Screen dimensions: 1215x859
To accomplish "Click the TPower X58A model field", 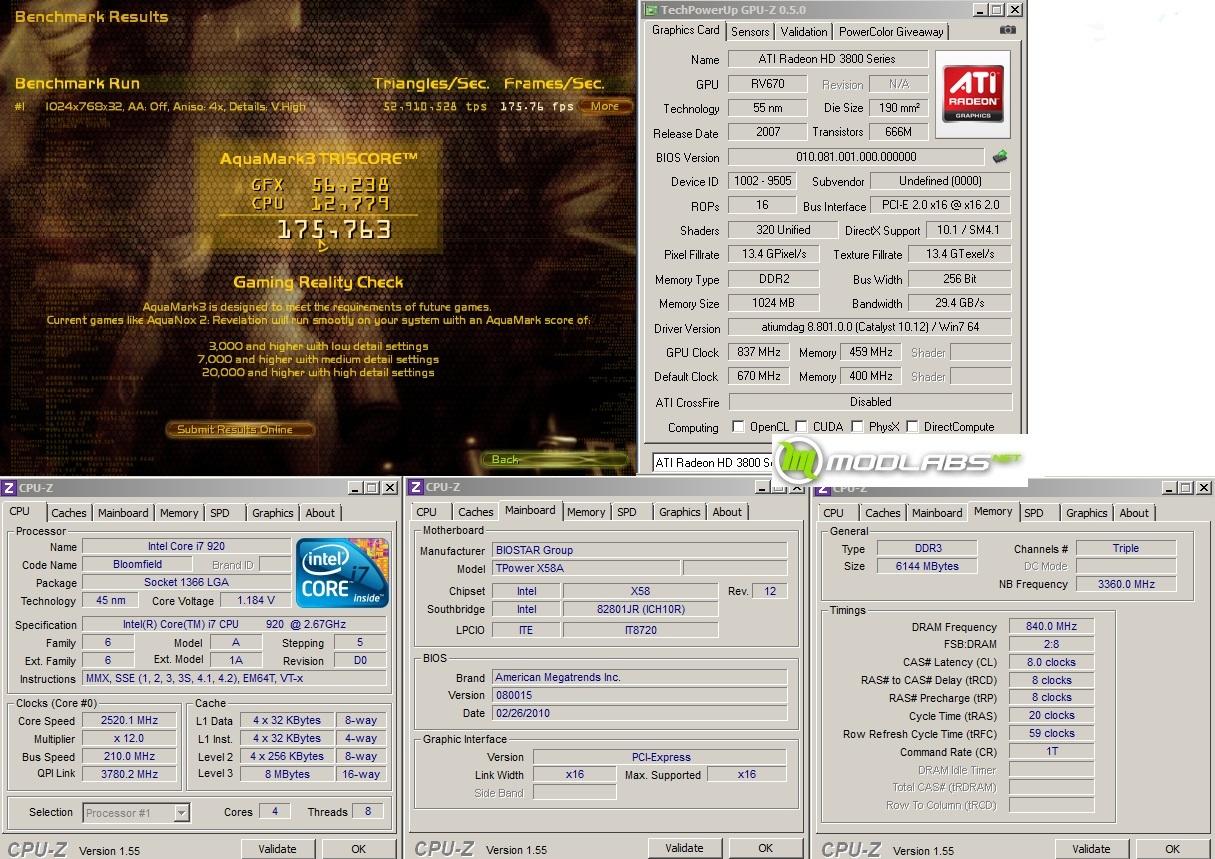I will click(x=585, y=568).
